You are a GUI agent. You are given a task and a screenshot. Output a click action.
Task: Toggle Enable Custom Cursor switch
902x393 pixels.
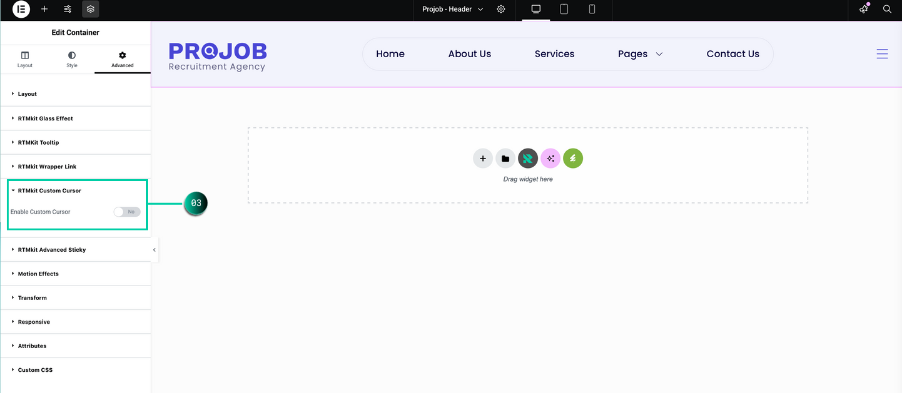click(127, 212)
